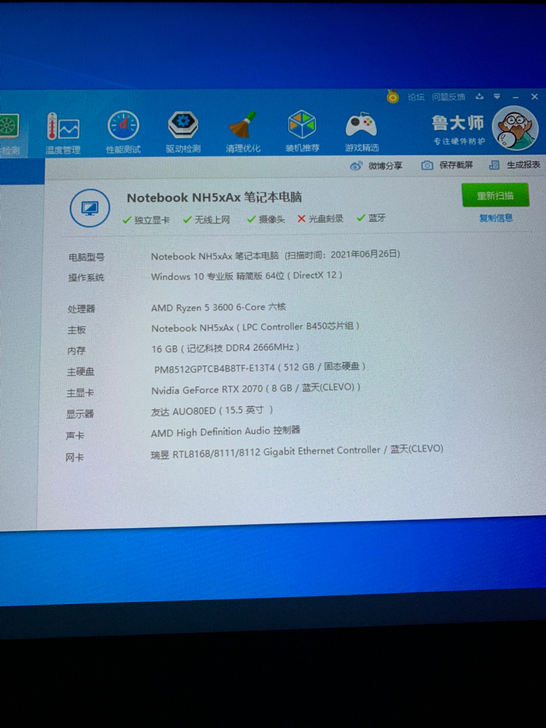Click the gold medal icon
Viewport: 546px width, 728px height.
coord(393,97)
